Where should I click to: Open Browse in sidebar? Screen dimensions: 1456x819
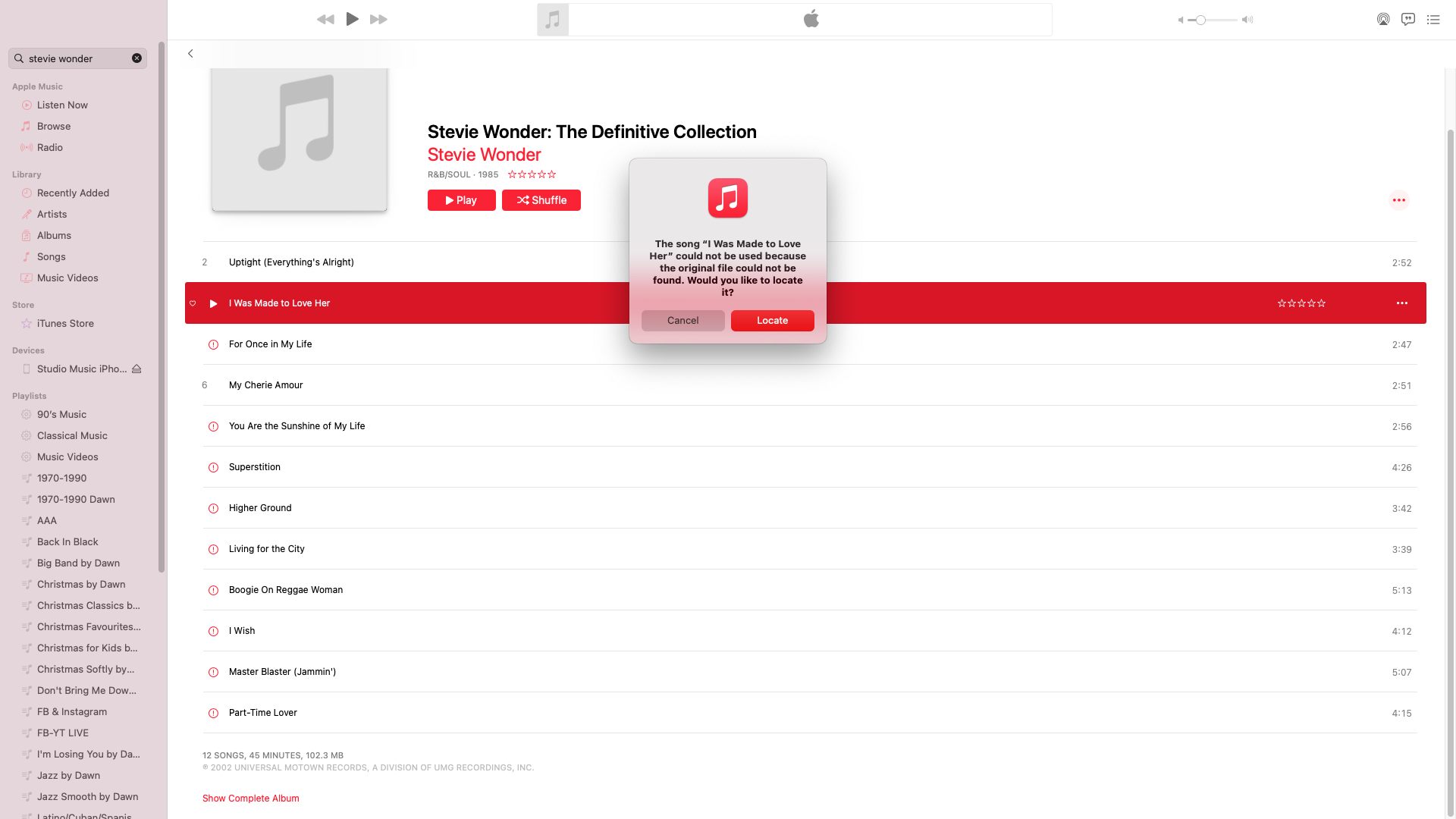pyautogui.click(x=54, y=127)
